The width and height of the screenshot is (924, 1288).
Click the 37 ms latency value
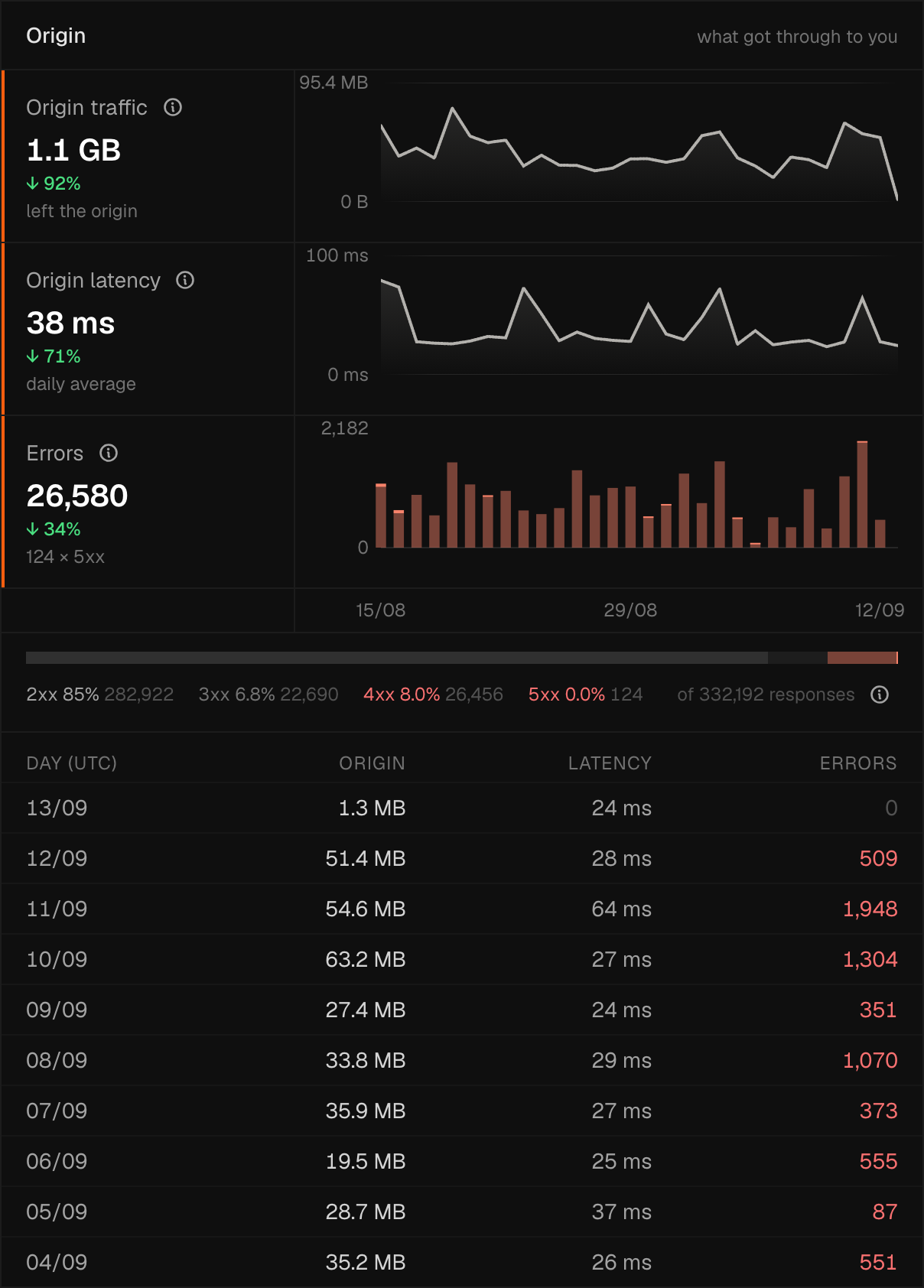pos(621,1212)
